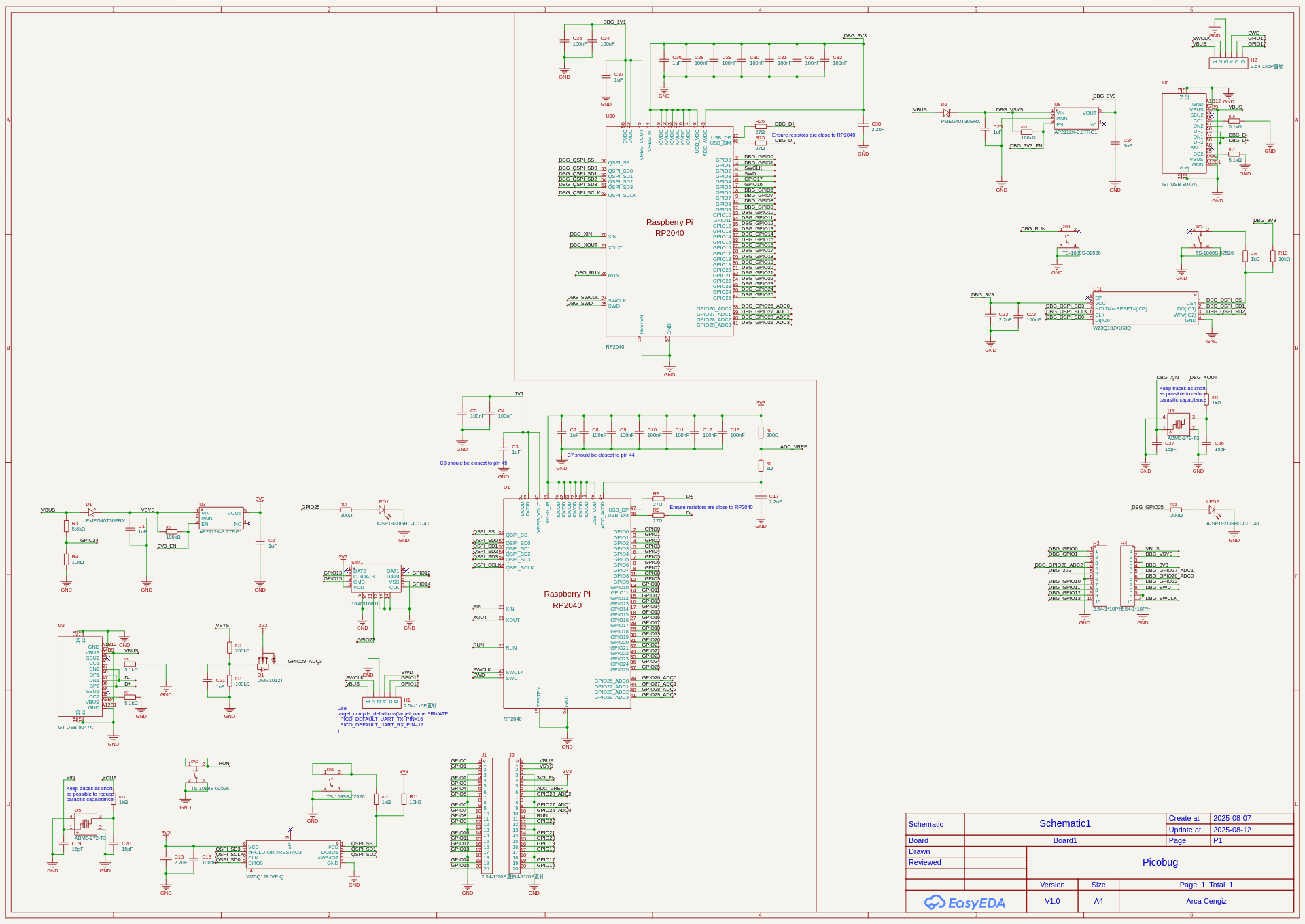Select the U3 AP2112K regulator symbol

click(220, 518)
